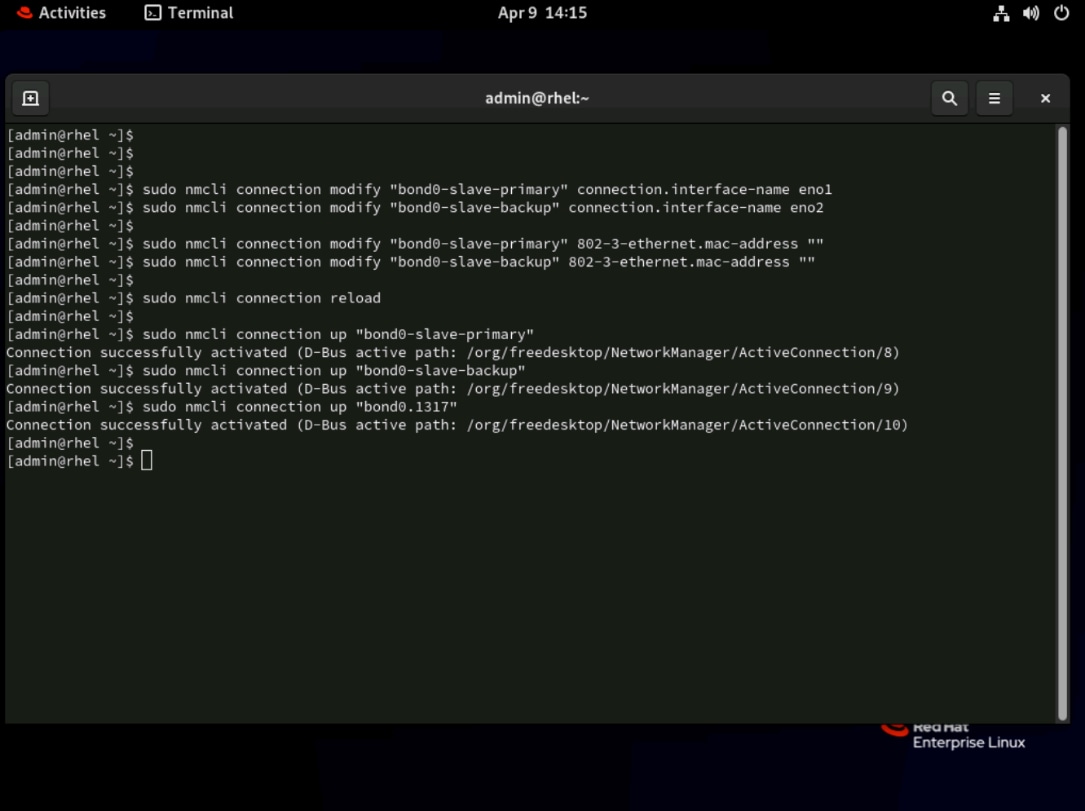Click the admin@rhel:~ window title
Image resolution: width=1085 pixels, height=811 pixels.
point(537,98)
